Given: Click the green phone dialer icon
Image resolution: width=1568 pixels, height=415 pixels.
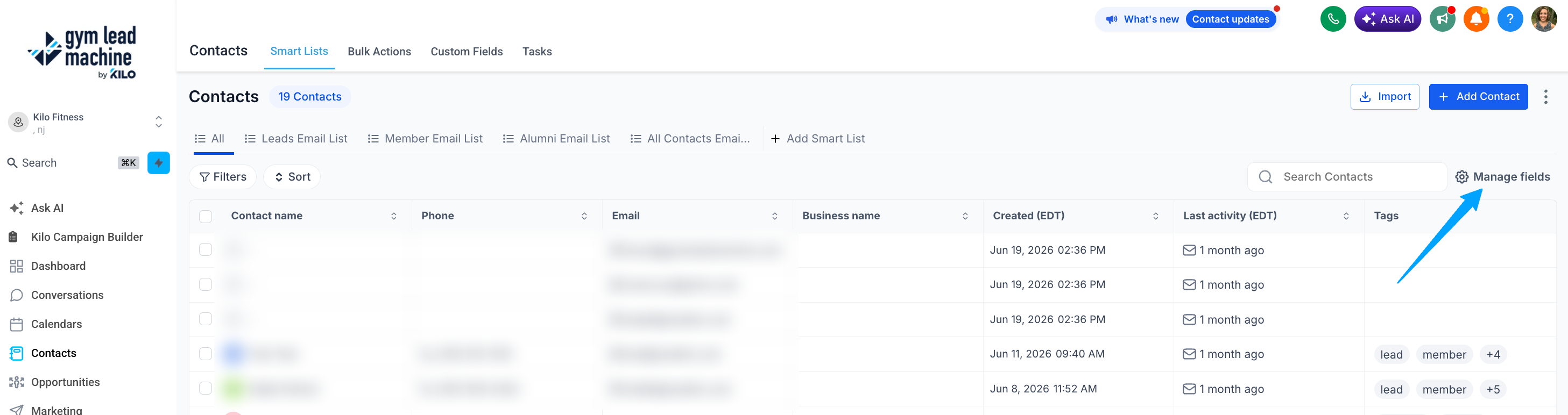Looking at the screenshot, I should tap(1332, 19).
